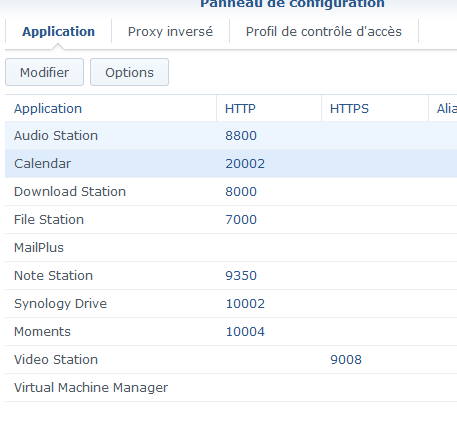Select the Calendar row

[x=231, y=164]
